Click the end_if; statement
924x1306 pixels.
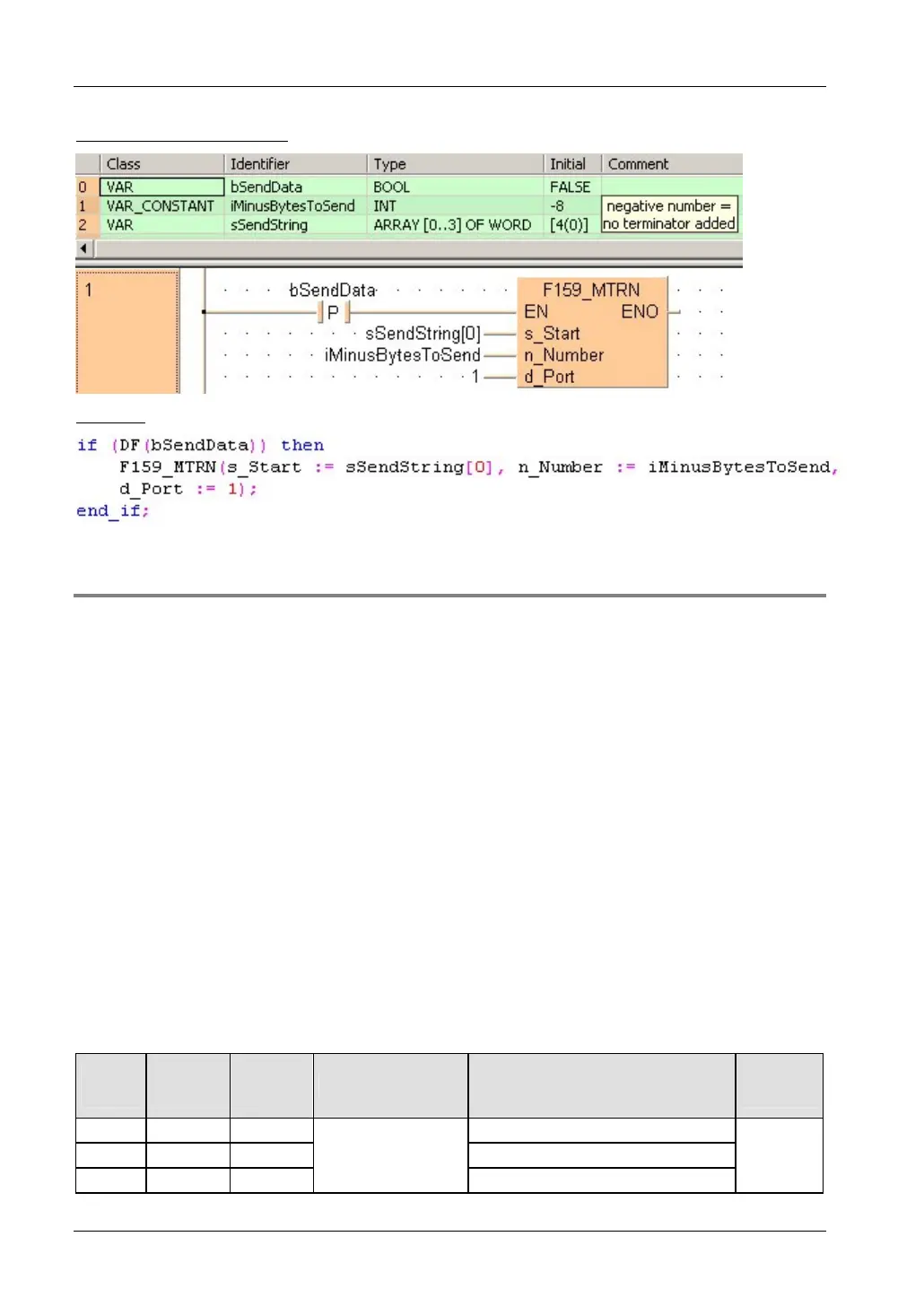113,510
